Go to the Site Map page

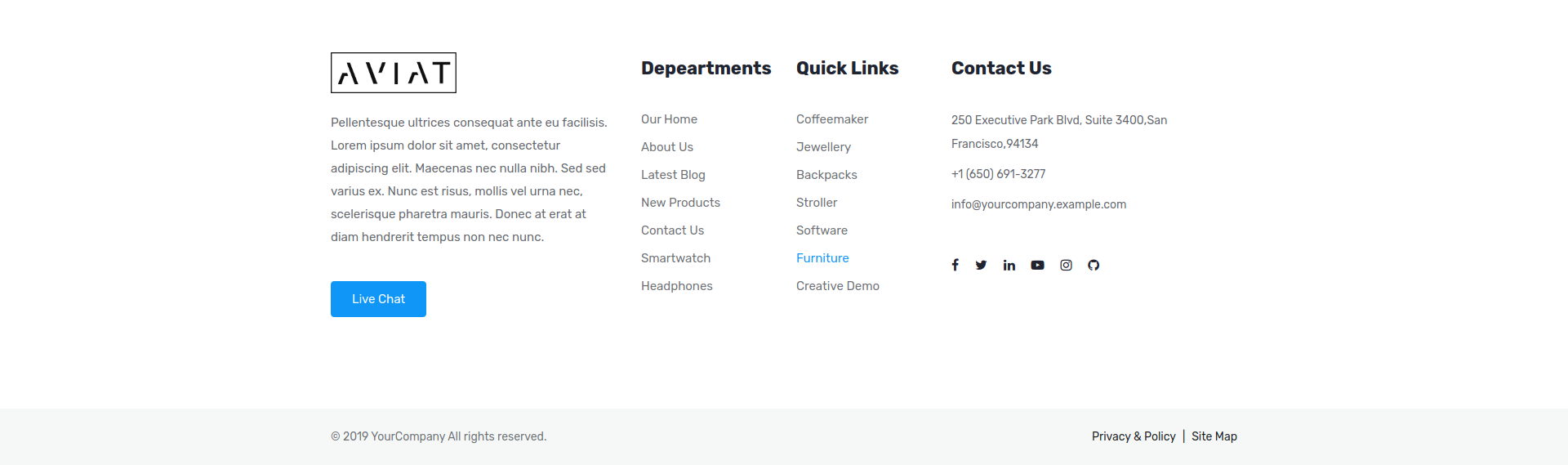[x=1214, y=436]
